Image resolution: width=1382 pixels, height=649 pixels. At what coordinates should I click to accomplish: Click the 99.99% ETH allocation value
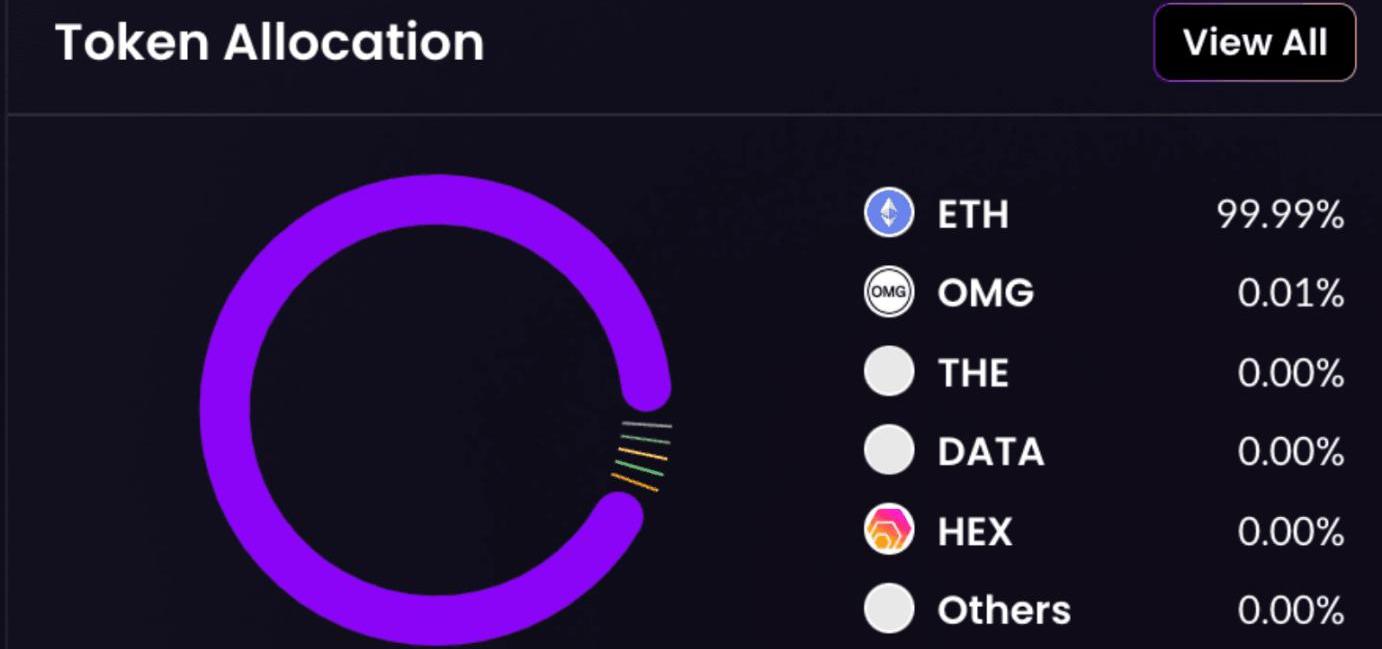point(1280,214)
